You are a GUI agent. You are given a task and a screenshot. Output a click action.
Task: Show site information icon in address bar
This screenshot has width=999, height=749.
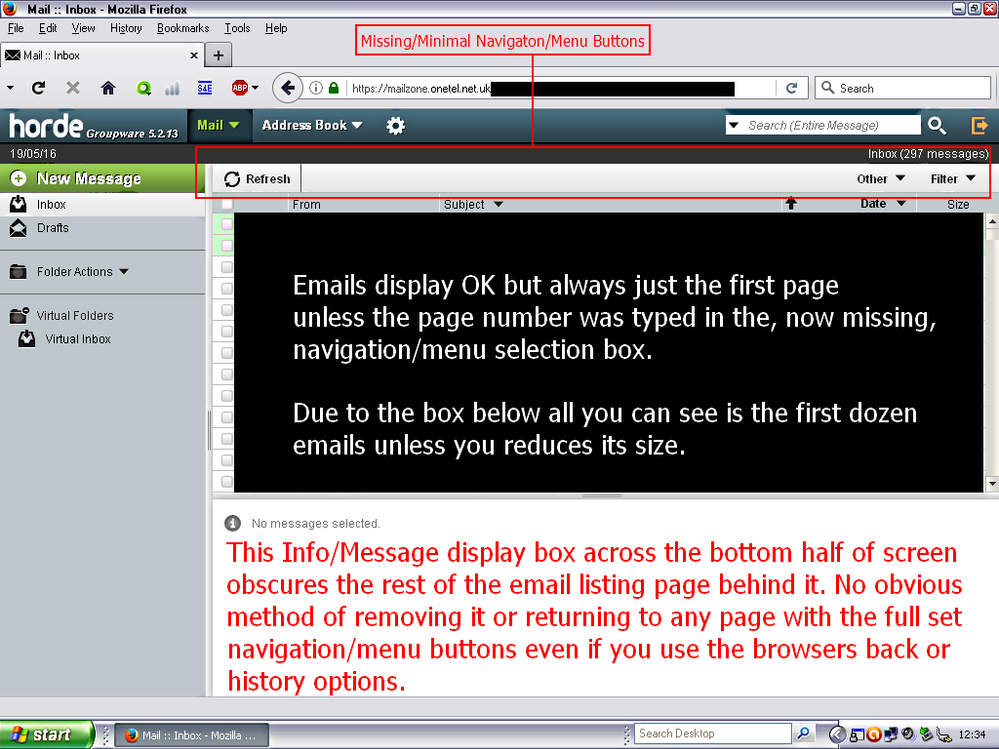(315, 88)
